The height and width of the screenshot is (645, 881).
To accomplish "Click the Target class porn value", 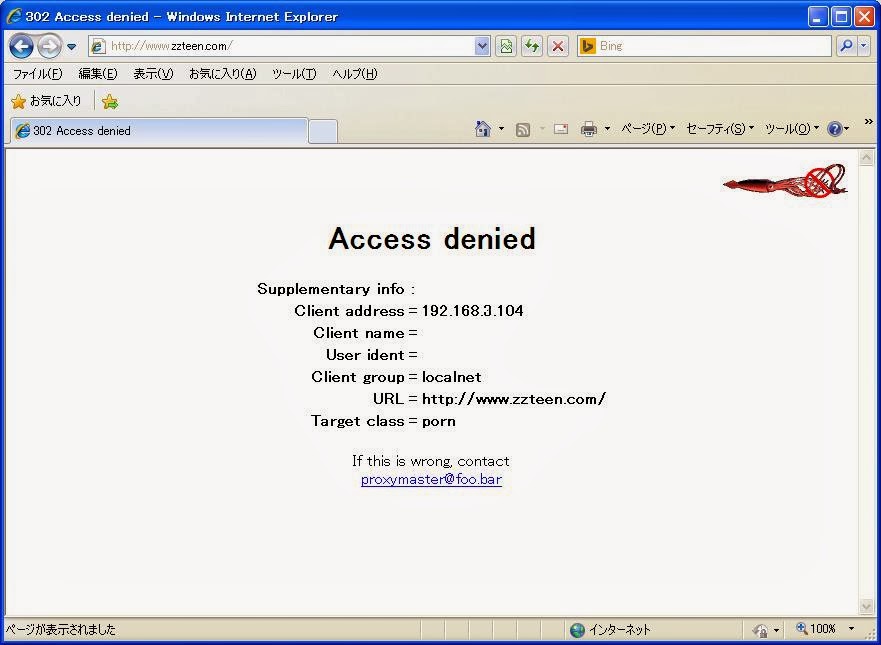I will coord(439,421).
